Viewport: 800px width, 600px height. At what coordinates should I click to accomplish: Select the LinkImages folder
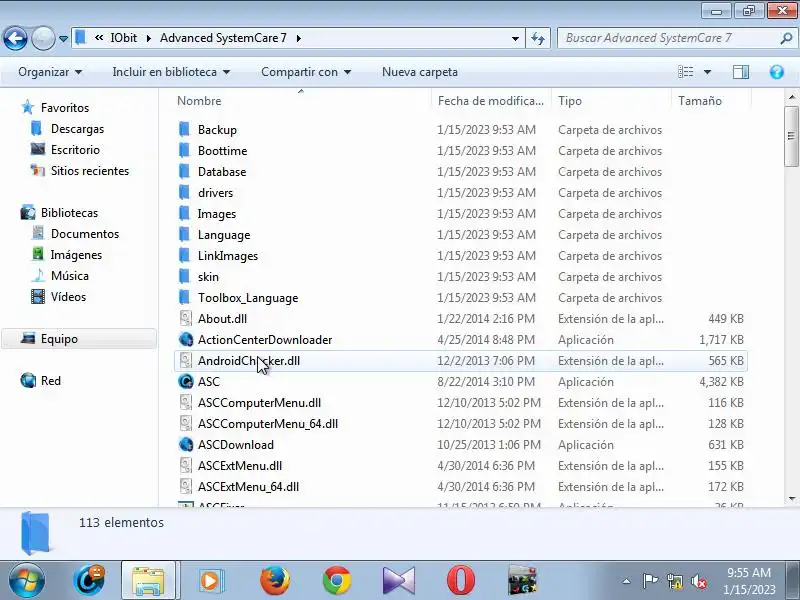tap(228, 256)
